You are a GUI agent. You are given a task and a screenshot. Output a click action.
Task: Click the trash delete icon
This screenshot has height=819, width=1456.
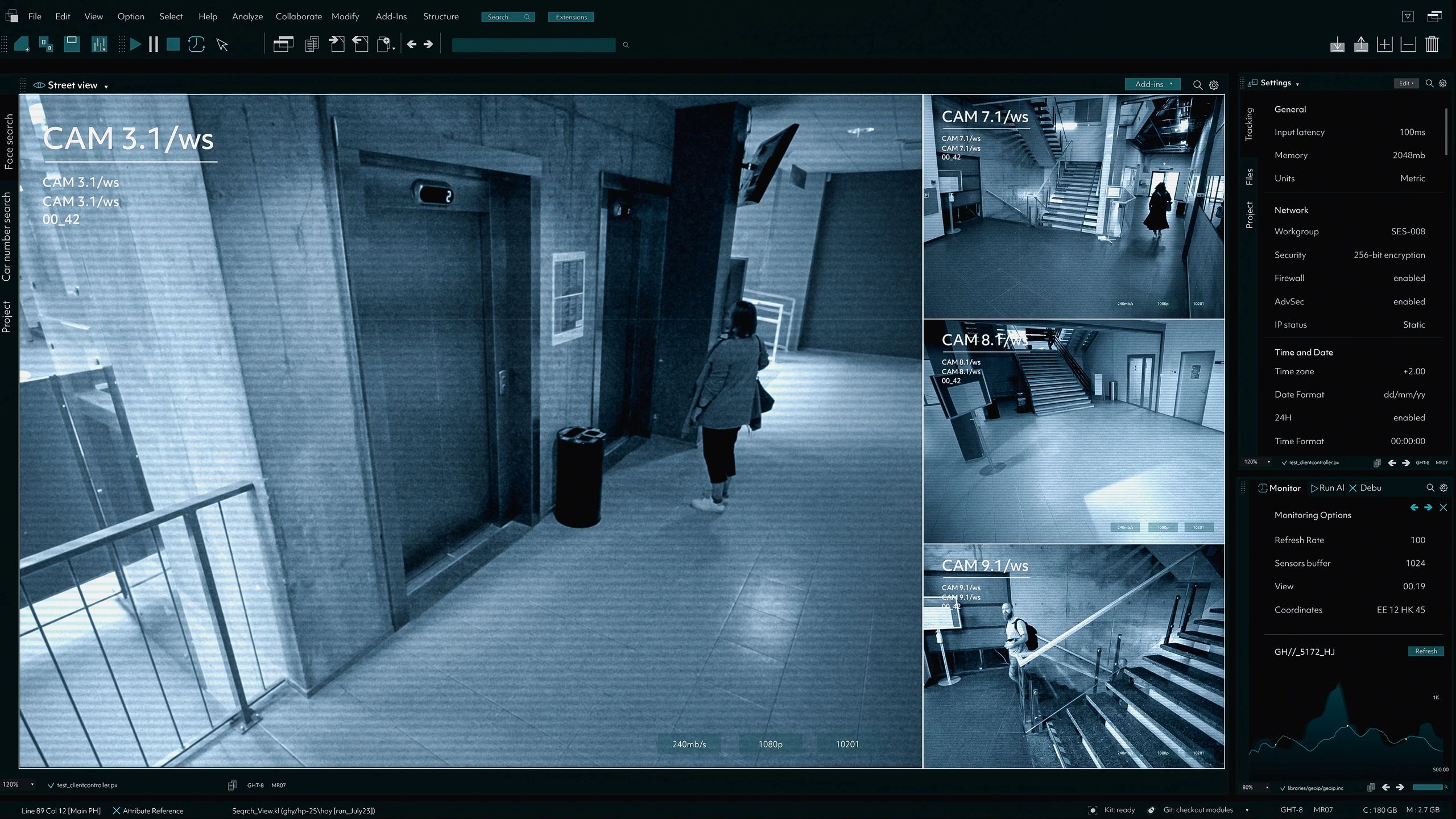point(1432,44)
